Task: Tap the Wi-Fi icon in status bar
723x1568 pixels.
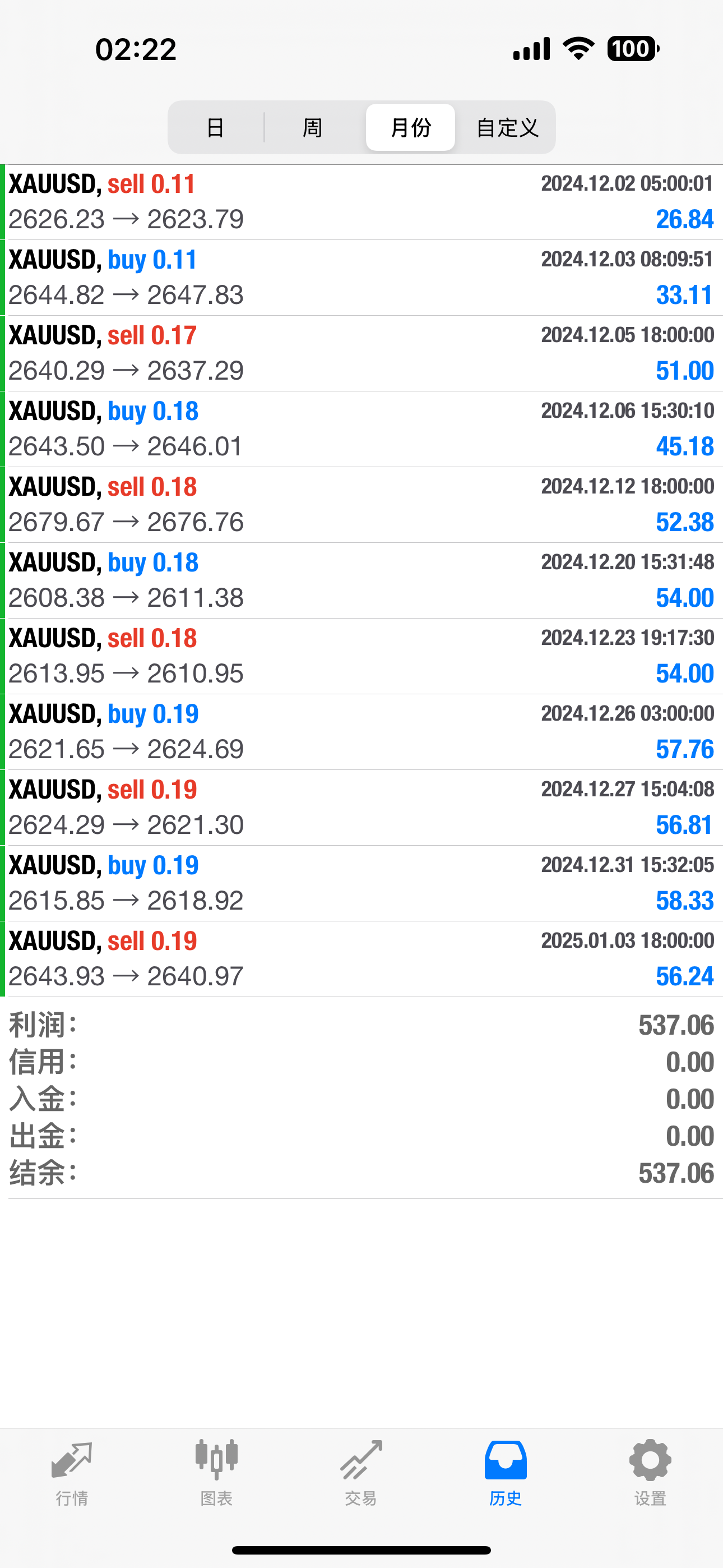Action: pos(579,49)
